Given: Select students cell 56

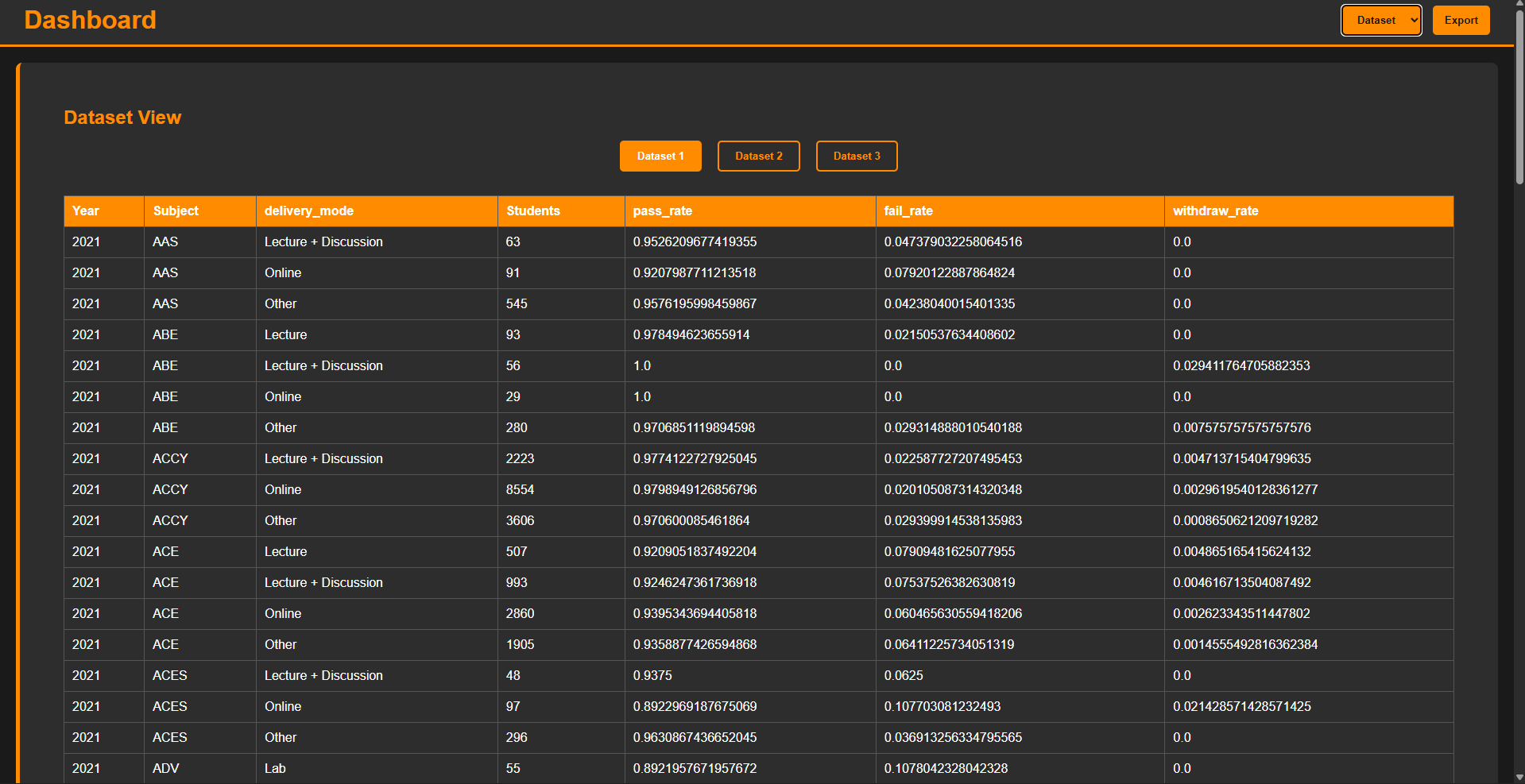Looking at the screenshot, I should click(561, 366).
